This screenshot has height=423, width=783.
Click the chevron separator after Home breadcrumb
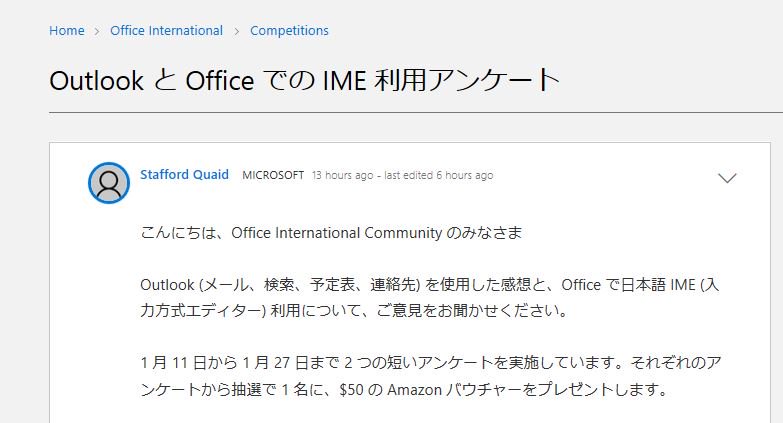(97, 31)
